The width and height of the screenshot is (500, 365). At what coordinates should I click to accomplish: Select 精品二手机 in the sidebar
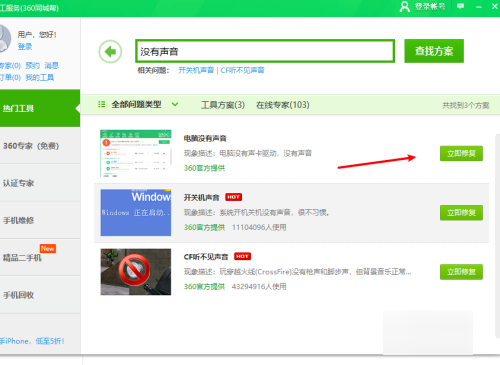(x=40, y=258)
